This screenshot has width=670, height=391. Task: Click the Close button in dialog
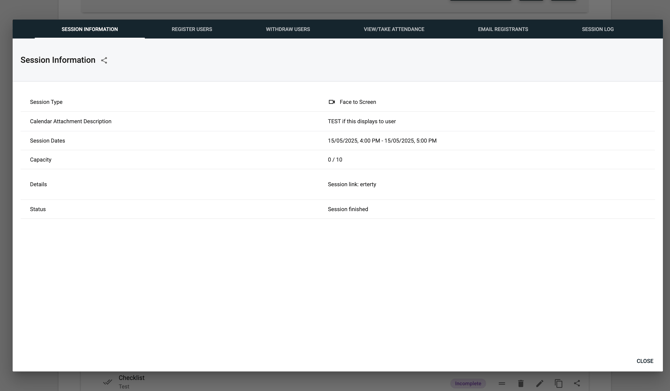pos(645,361)
